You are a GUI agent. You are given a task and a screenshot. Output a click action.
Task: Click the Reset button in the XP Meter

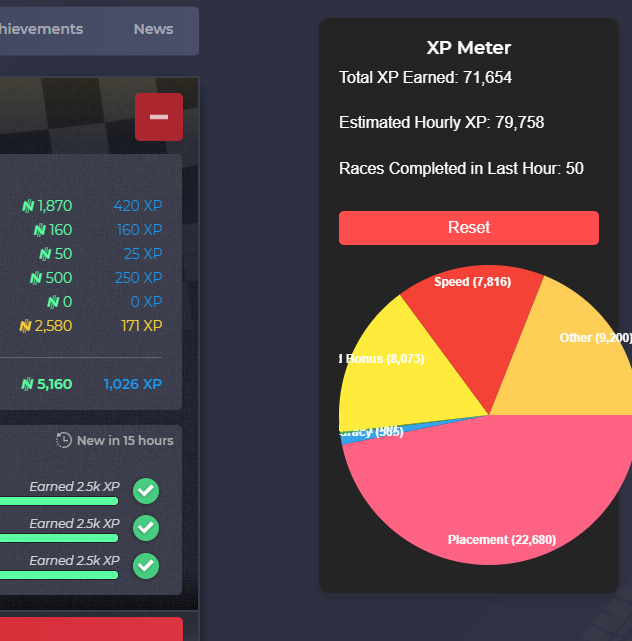pos(468,228)
